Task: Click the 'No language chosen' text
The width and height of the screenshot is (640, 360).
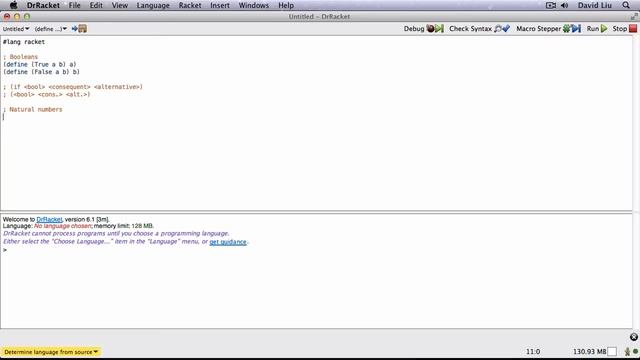Action: (x=62, y=226)
